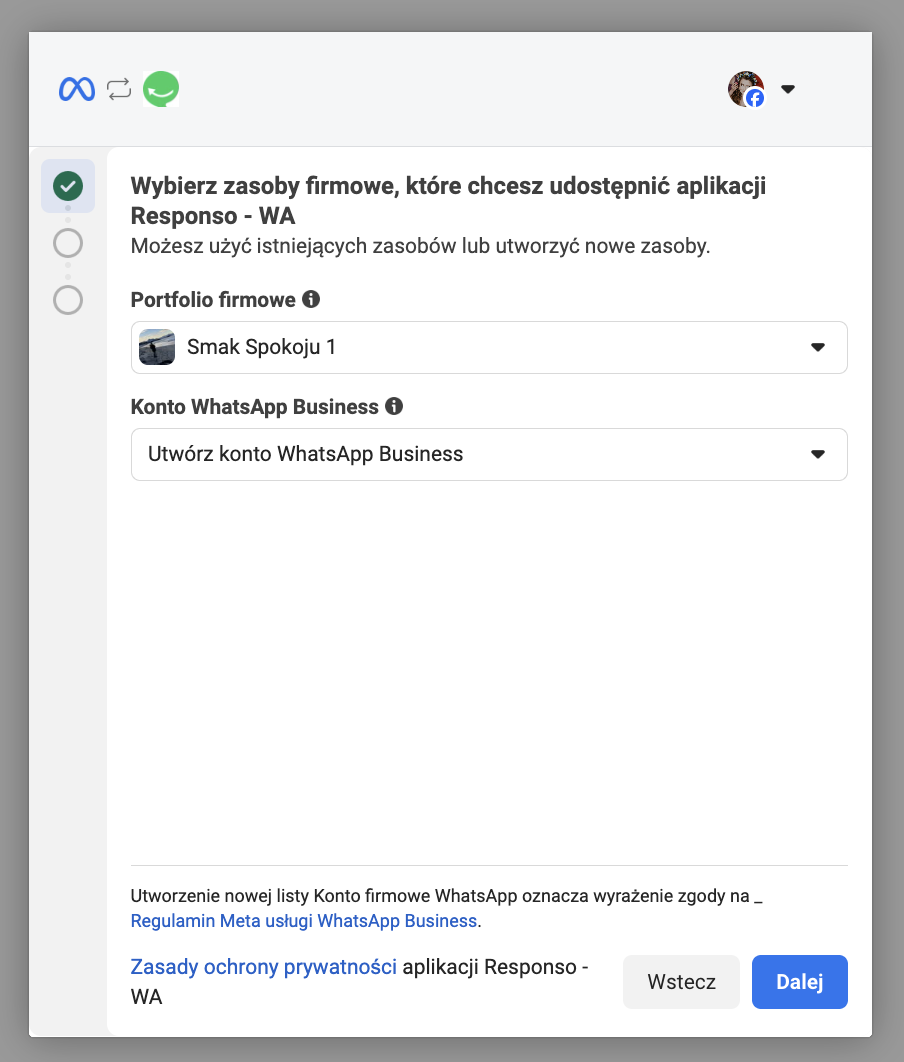Viewport: 904px width, 1062px height.
Task: Click the Konto WhatsApp Business label
Action: point(255,406)
